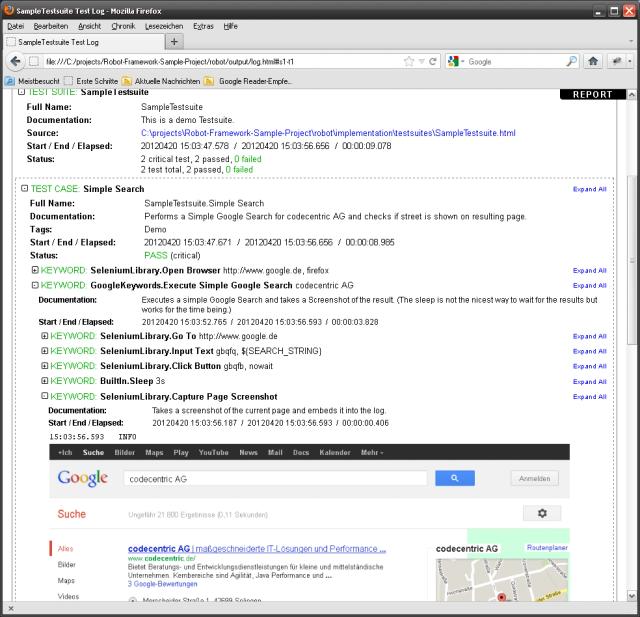Reload the page using the refresh icon

[433, 61]
